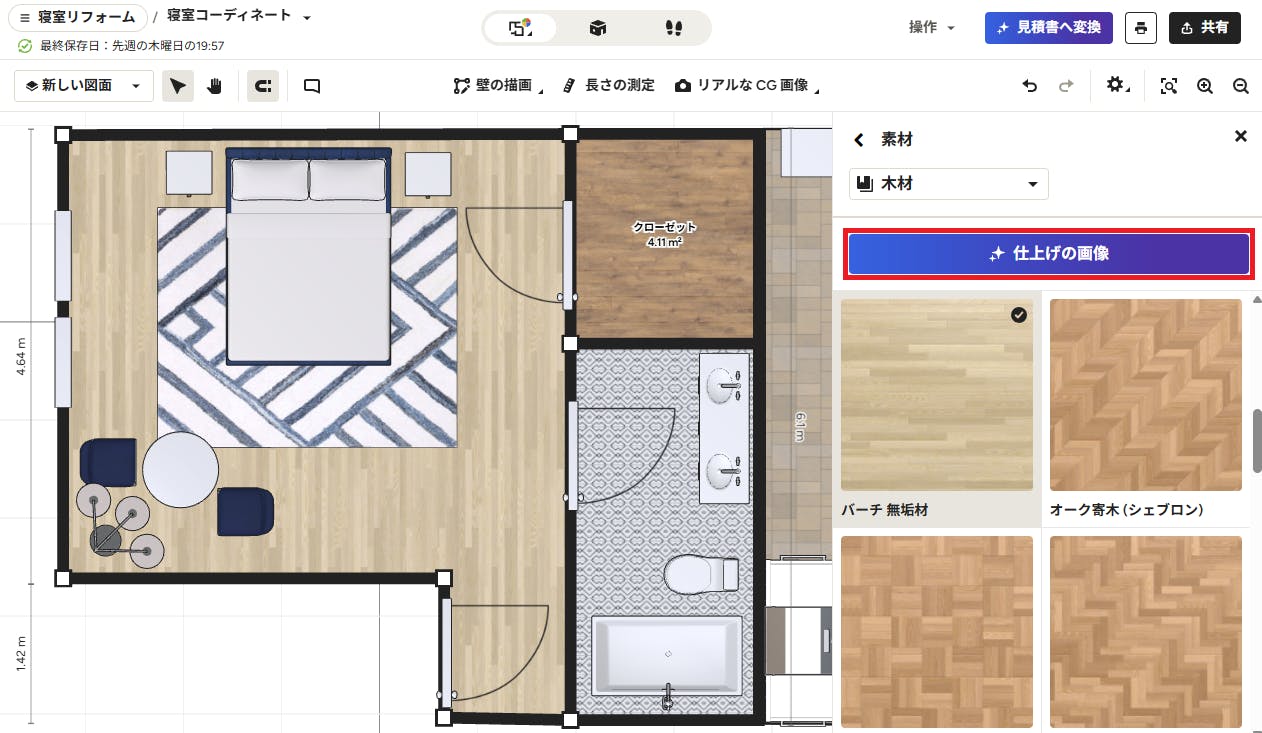Go back from the 素材 panel
The width and height of the screenshot is (1262, 733).
858,140
